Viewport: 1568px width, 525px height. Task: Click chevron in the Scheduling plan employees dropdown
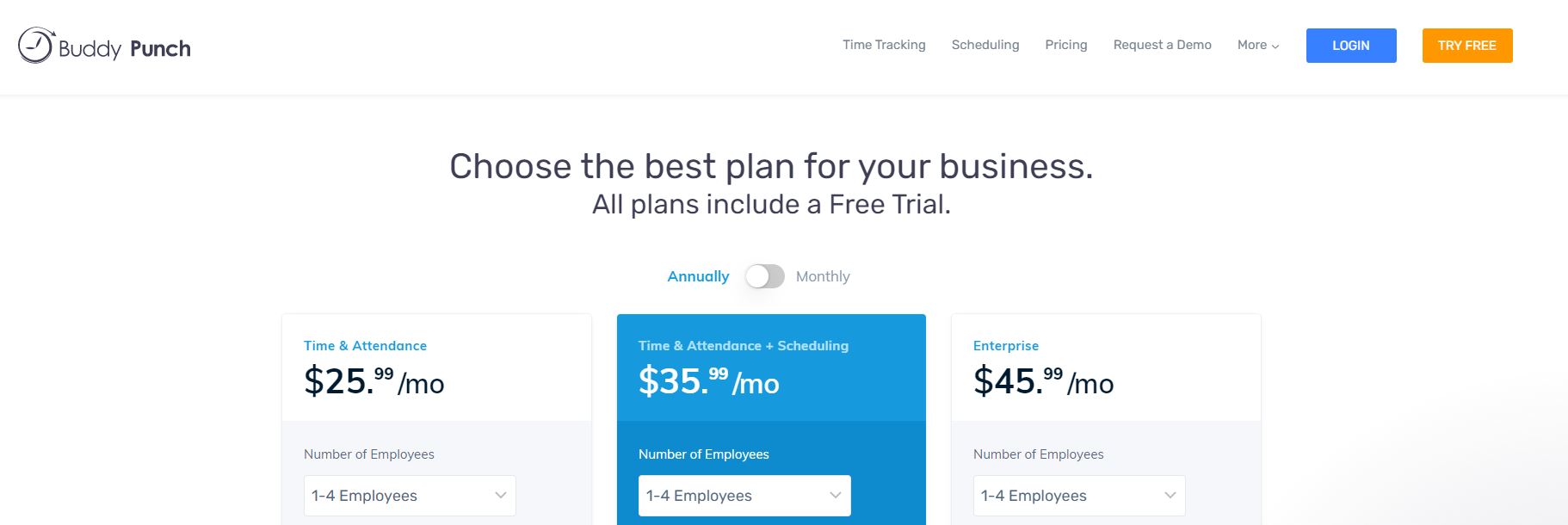pos(836,496)
